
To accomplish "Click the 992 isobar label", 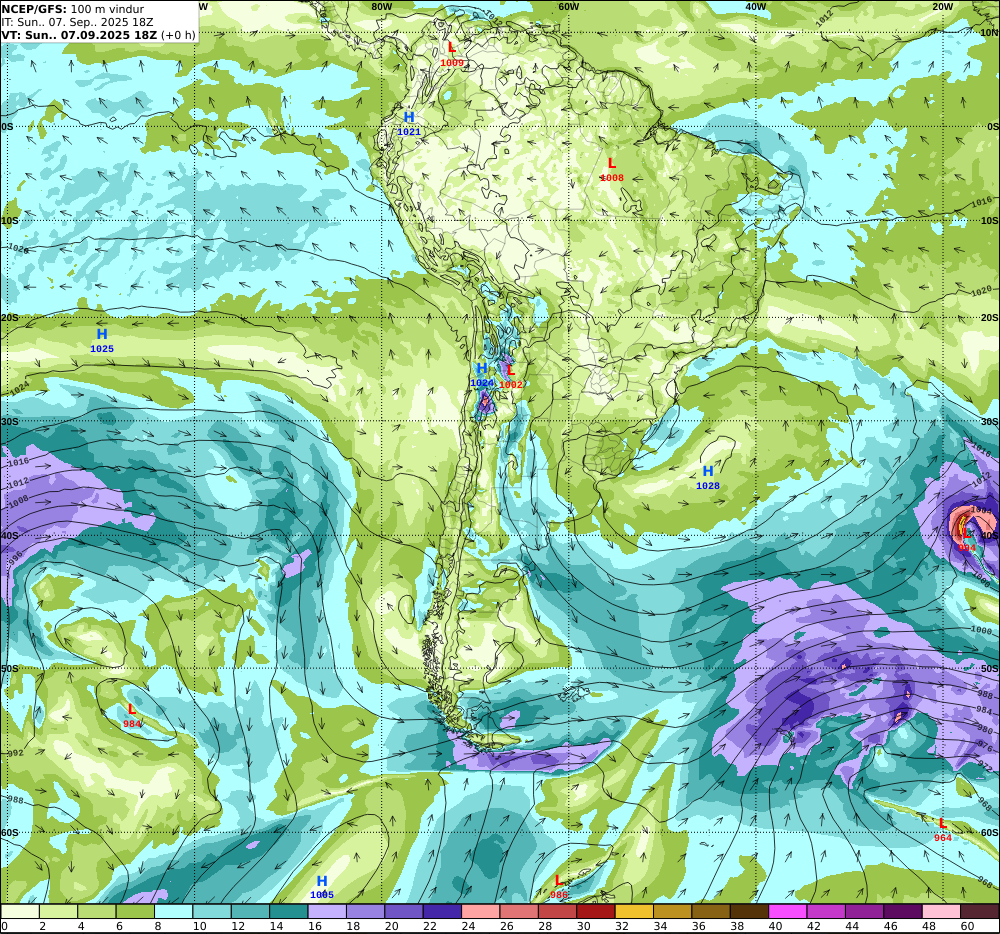I will [x=16, y=753].
